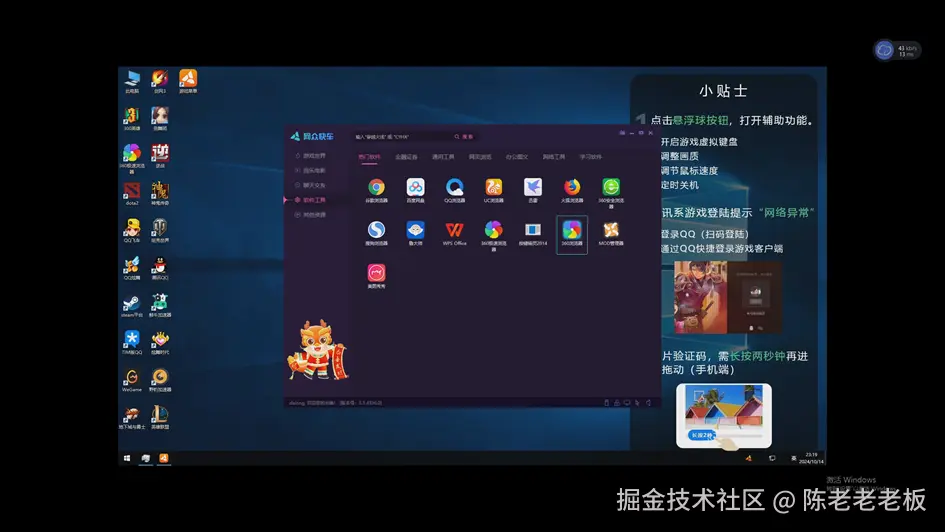Click the orange 网众 taskbar app icon

tap(163, 458)
